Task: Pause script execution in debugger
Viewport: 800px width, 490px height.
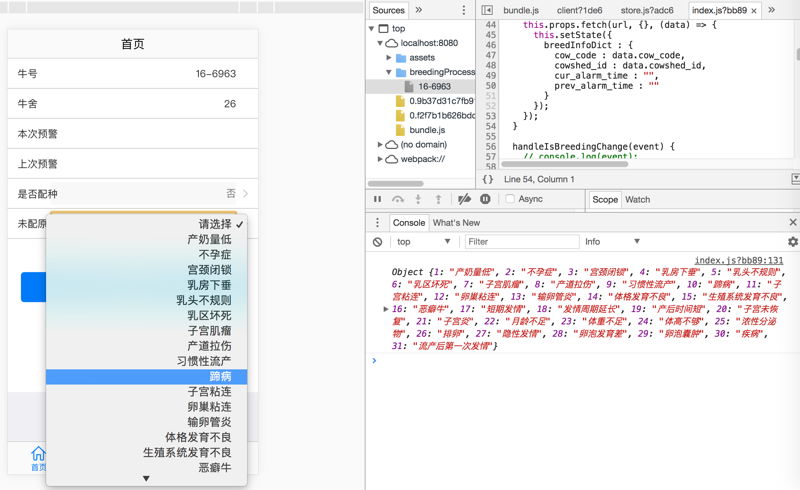Action: [378, 199]
